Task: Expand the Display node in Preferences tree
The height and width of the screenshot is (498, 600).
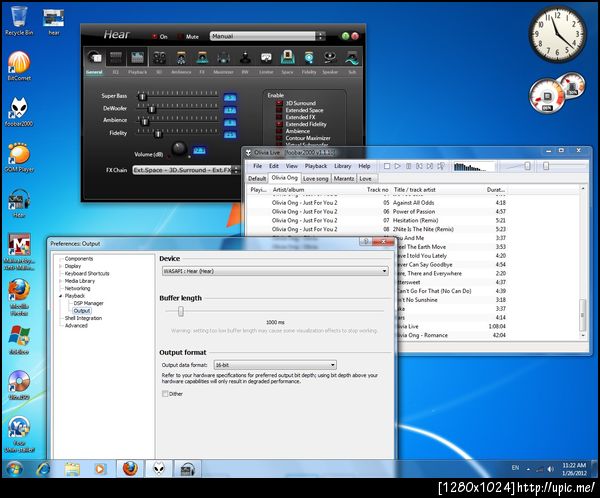Action: click(60, 266)
